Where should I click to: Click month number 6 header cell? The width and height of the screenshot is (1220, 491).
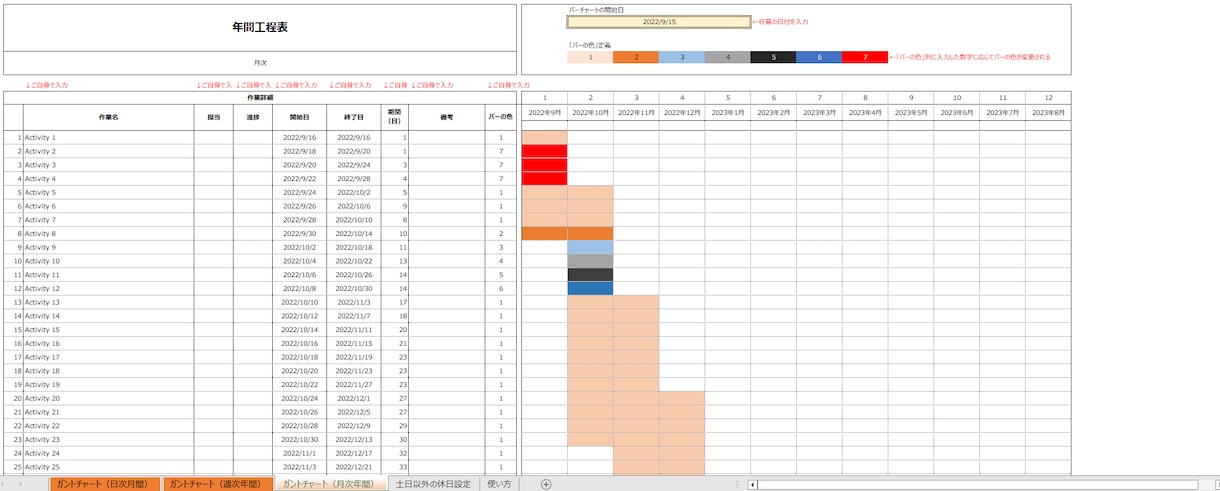point(774,98)
